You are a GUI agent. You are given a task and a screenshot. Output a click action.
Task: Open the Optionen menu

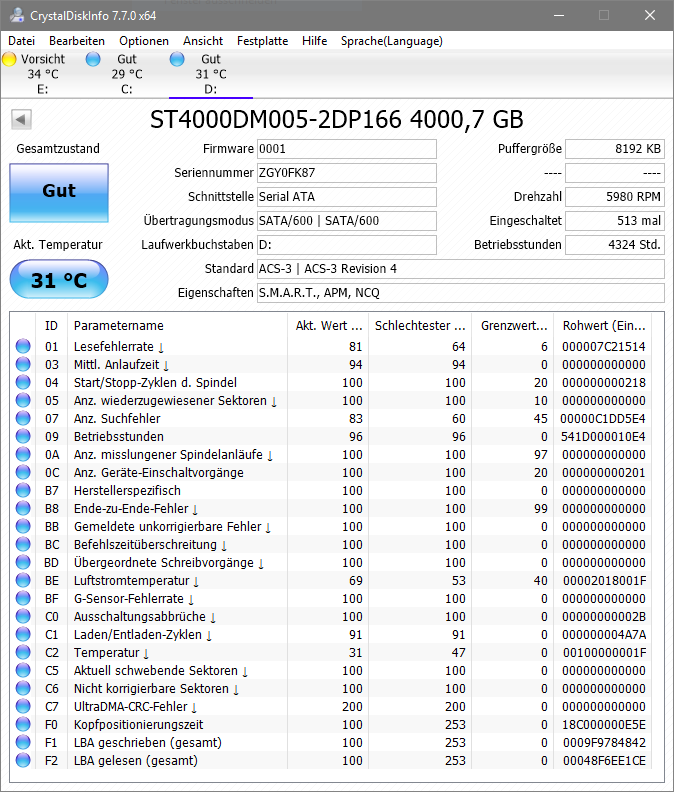pos(144,41)
